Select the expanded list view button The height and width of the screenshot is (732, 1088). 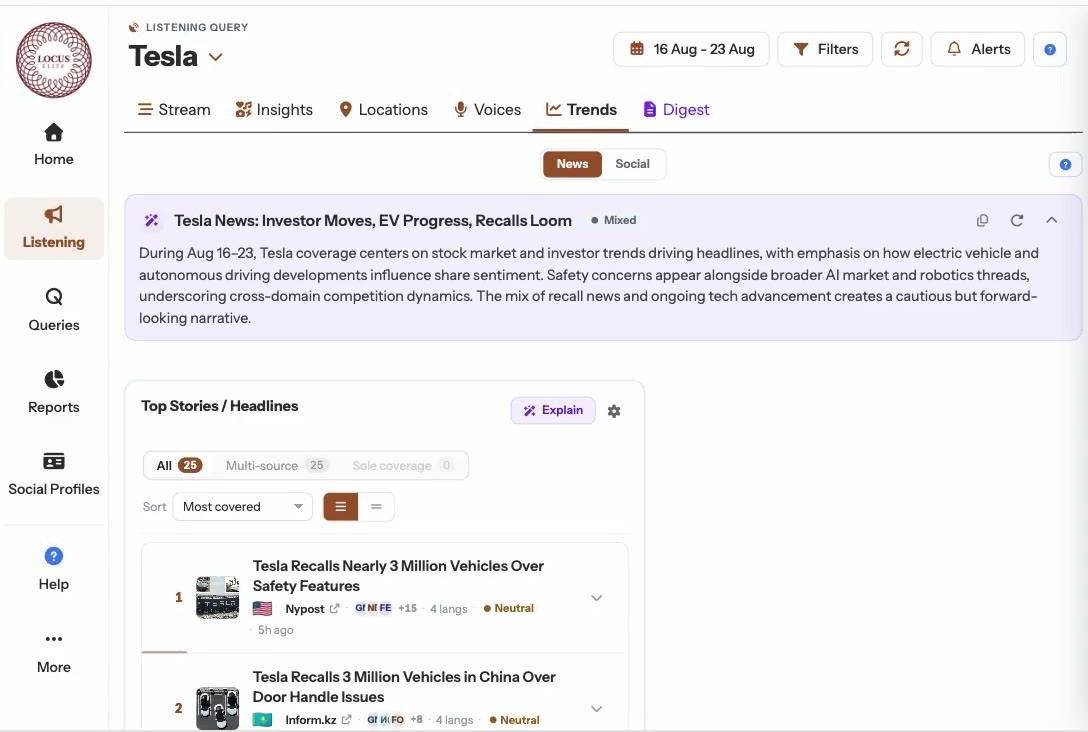341,507
